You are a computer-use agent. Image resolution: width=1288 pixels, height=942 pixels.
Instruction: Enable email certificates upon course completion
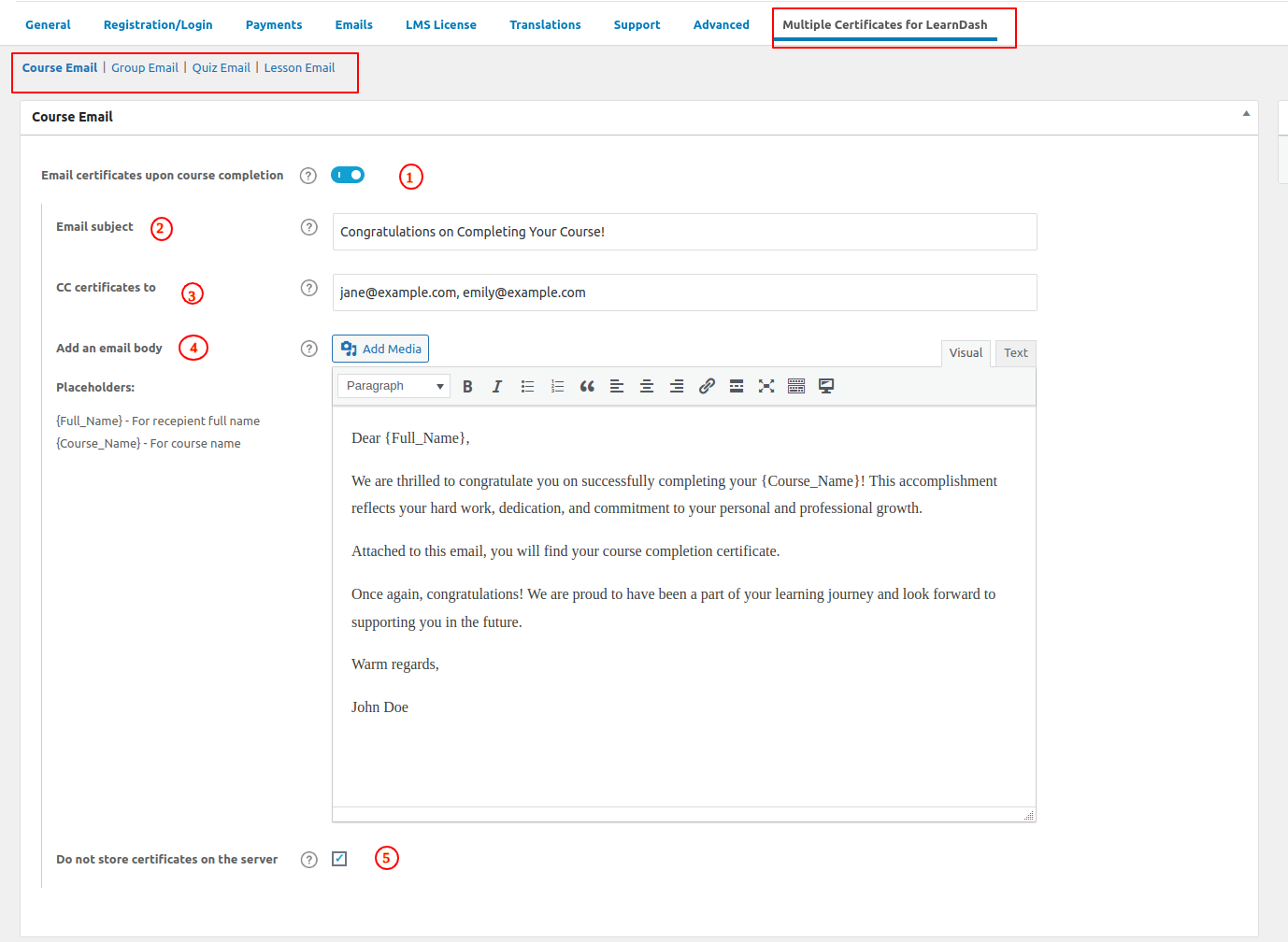(x=348, y=175)
